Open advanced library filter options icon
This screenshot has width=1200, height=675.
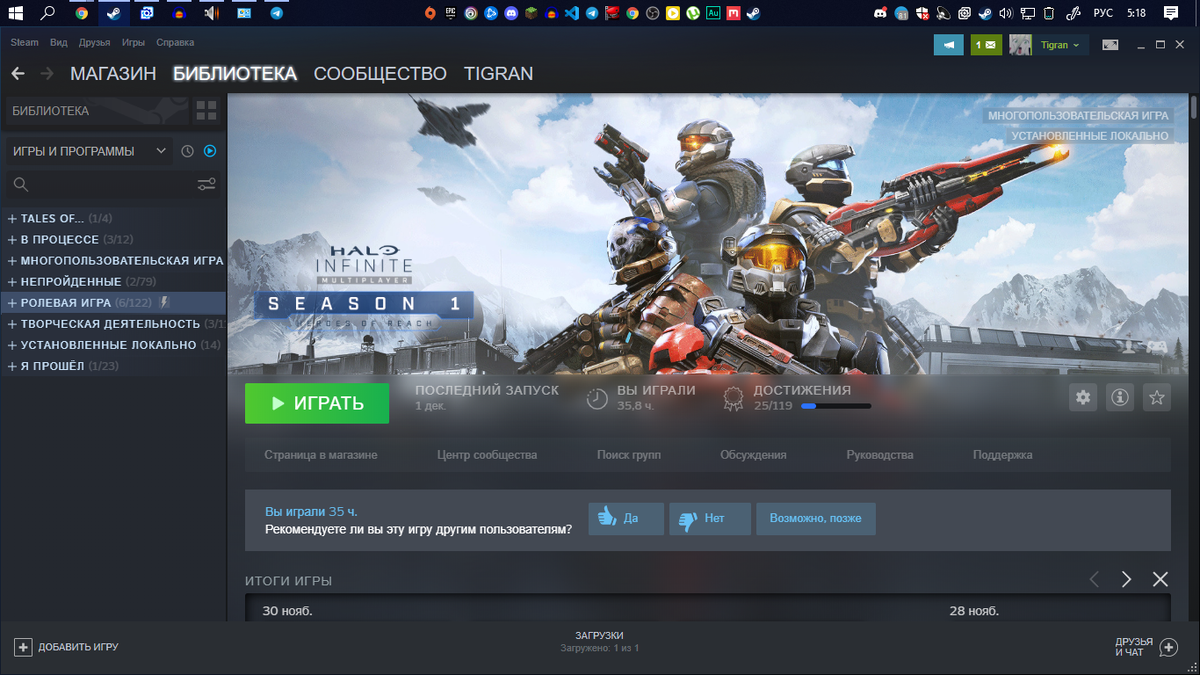[x=206, y=184]
